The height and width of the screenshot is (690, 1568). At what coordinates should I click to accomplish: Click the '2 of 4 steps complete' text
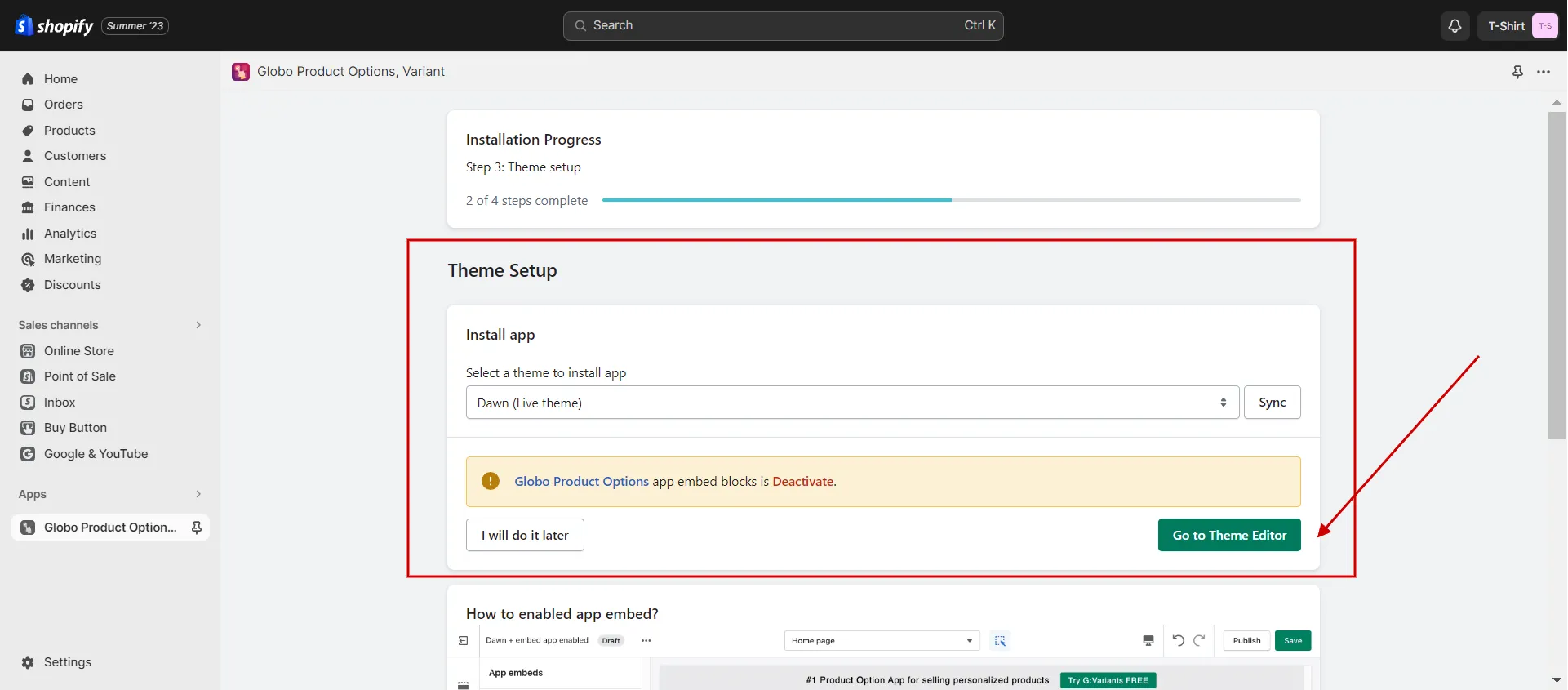coord(526,201)
